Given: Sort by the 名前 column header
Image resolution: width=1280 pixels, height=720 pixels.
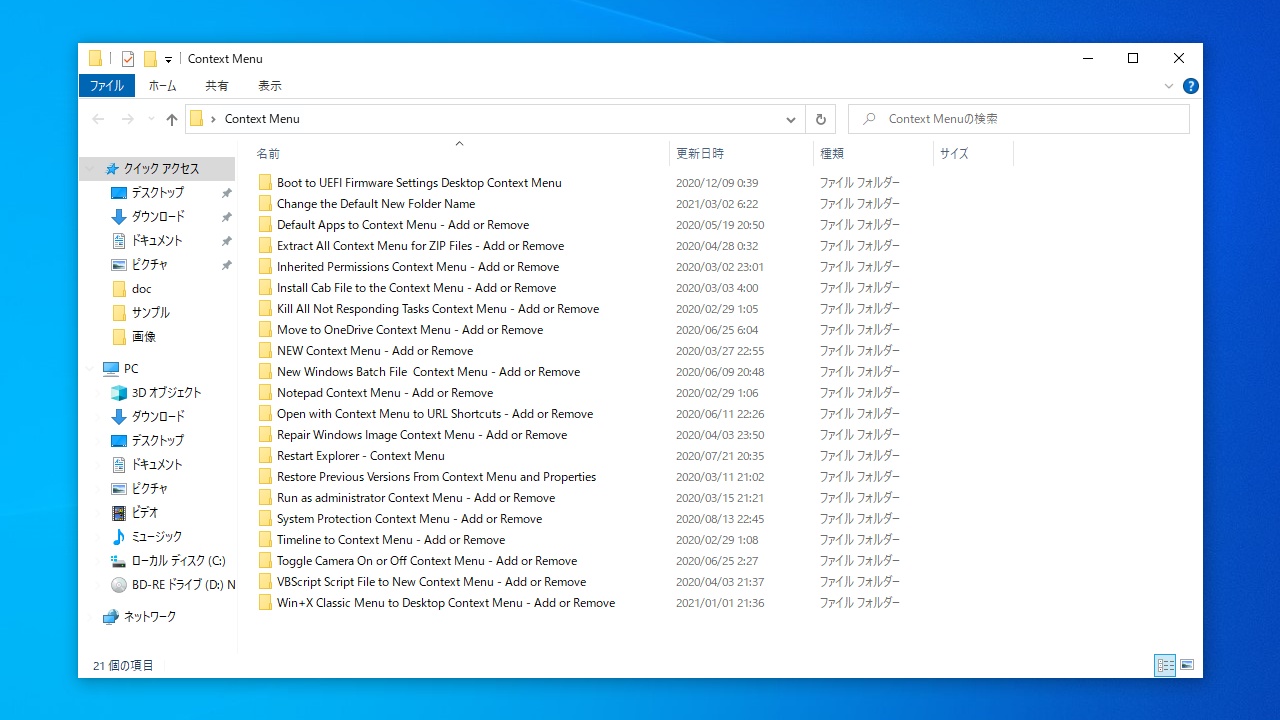Looking at the screenshot, I should (268, 154).
